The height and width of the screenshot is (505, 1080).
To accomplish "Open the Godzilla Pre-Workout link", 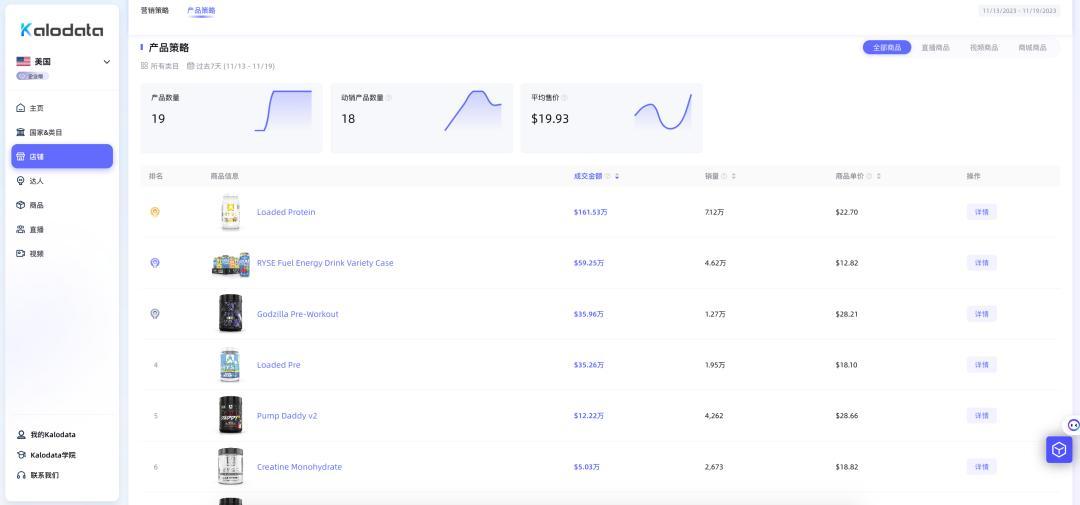I will (298, 314).
